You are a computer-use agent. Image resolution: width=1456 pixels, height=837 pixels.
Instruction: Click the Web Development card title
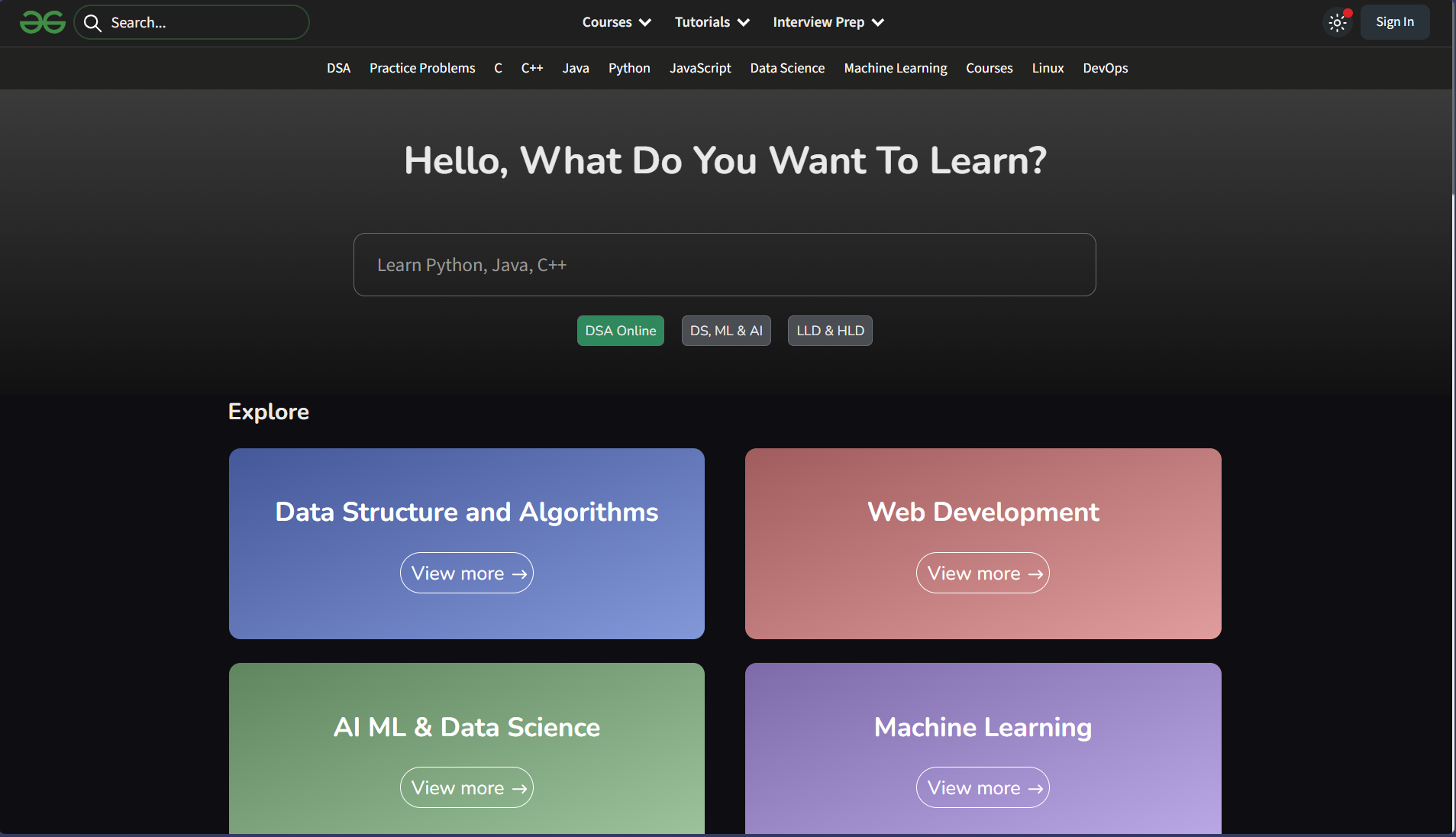983,512
